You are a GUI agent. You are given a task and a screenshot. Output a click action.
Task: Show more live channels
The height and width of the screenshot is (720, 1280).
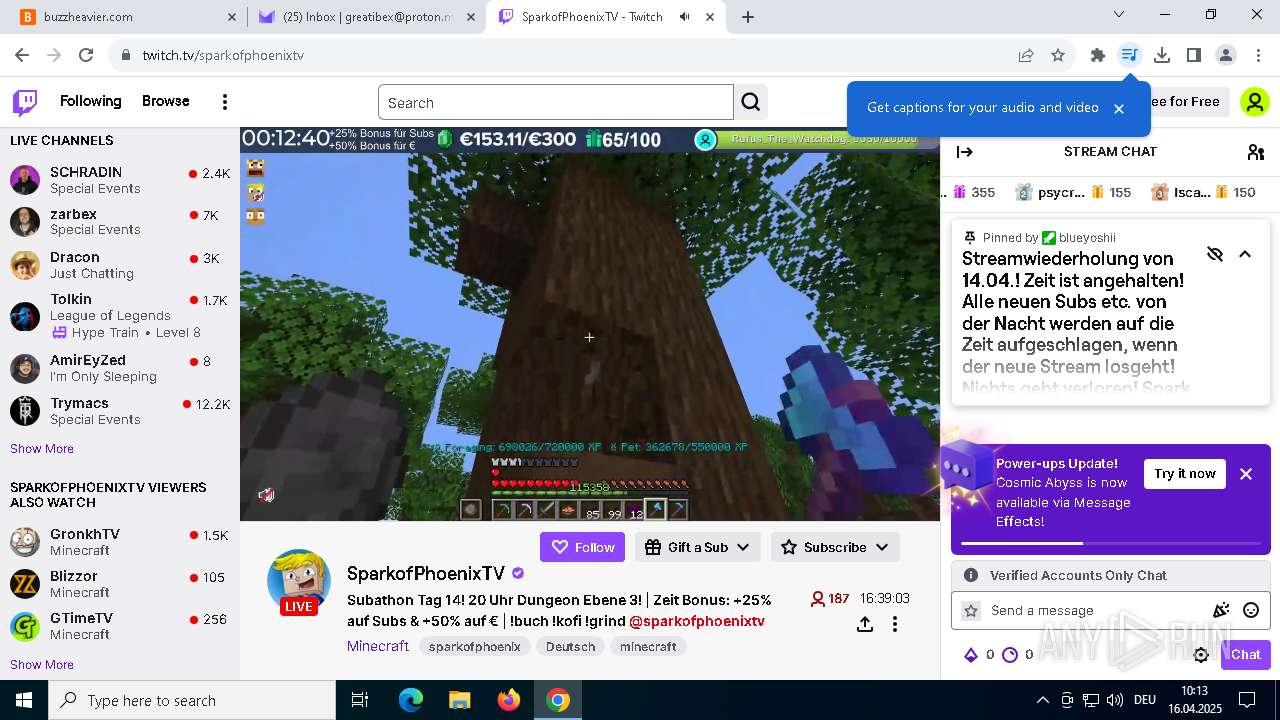42,449
